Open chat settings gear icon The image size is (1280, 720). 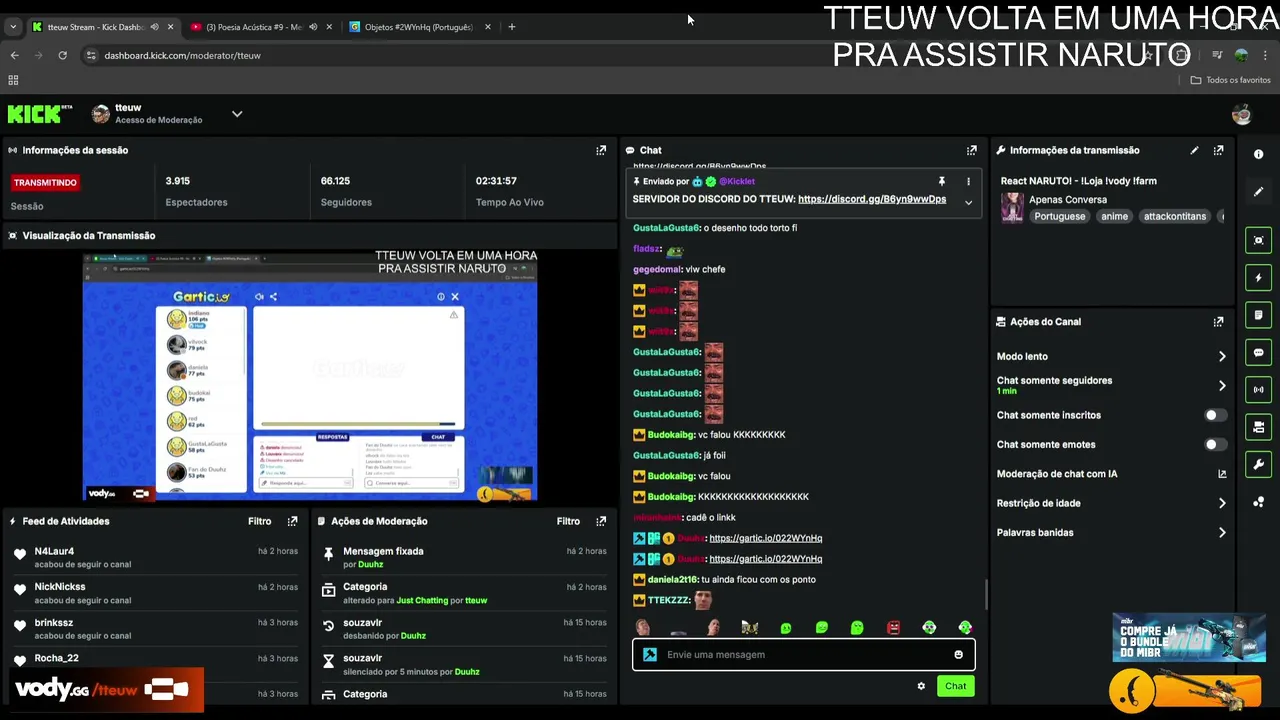(x=921, y=686)
